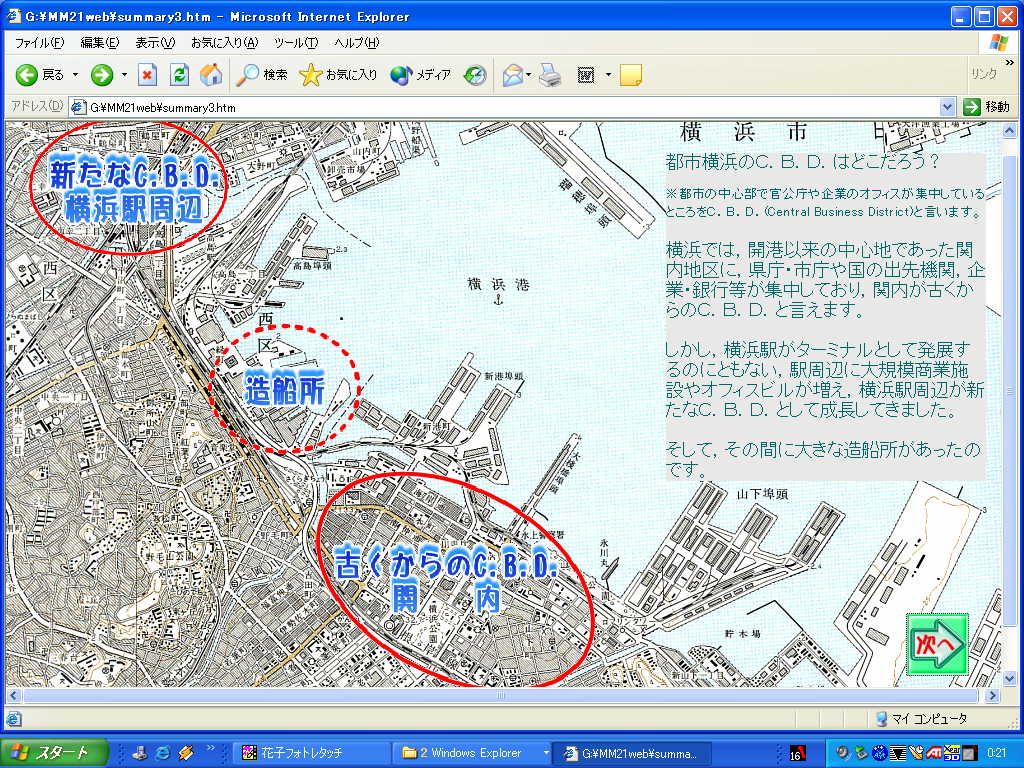Open the お気に入り favorites star button
This screenshot has width=1024, height=768.
coord(338,75)
